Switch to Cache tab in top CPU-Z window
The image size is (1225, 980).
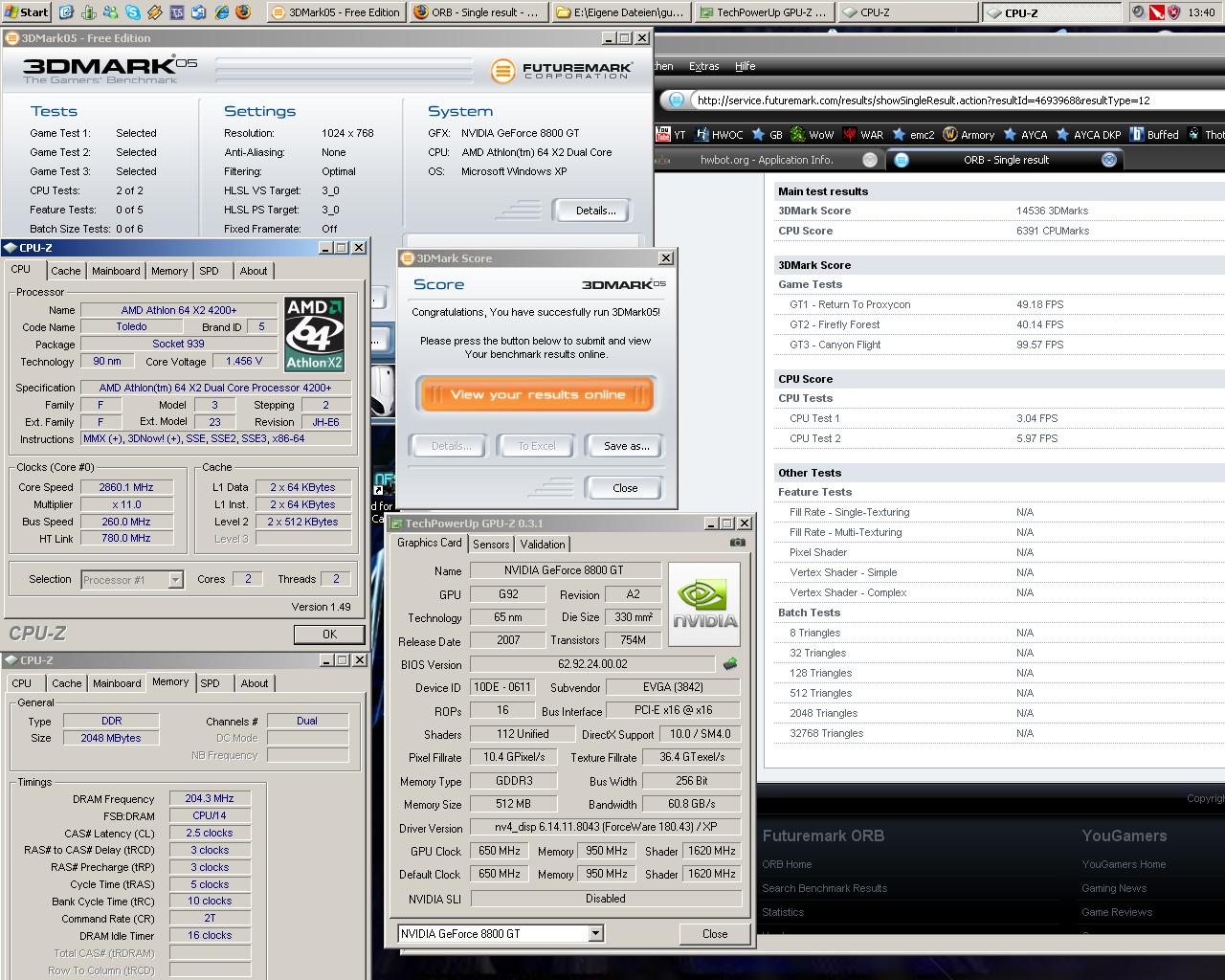click(x=66, y=271)
